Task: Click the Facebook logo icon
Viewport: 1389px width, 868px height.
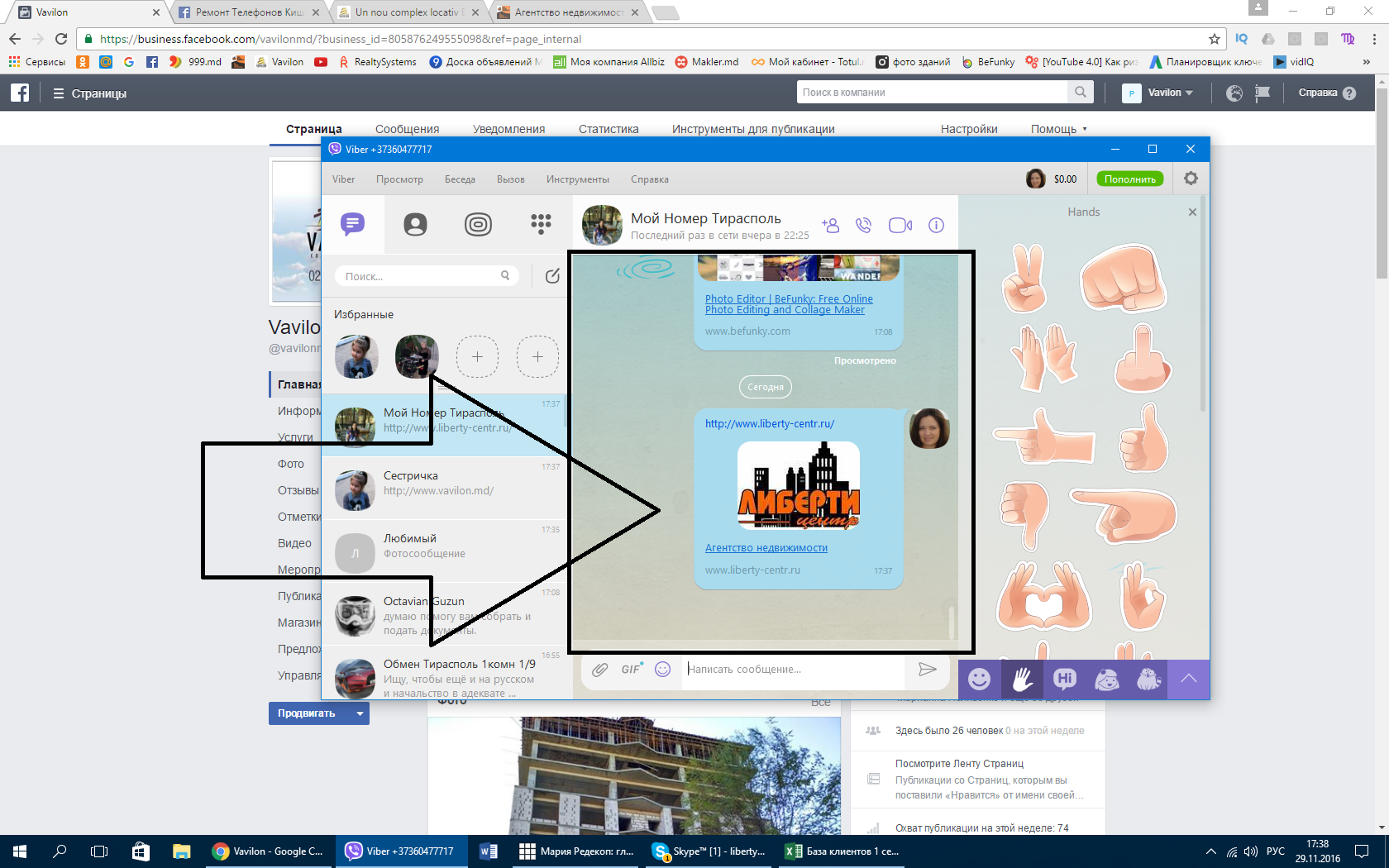Action: (x=20, y=93)
